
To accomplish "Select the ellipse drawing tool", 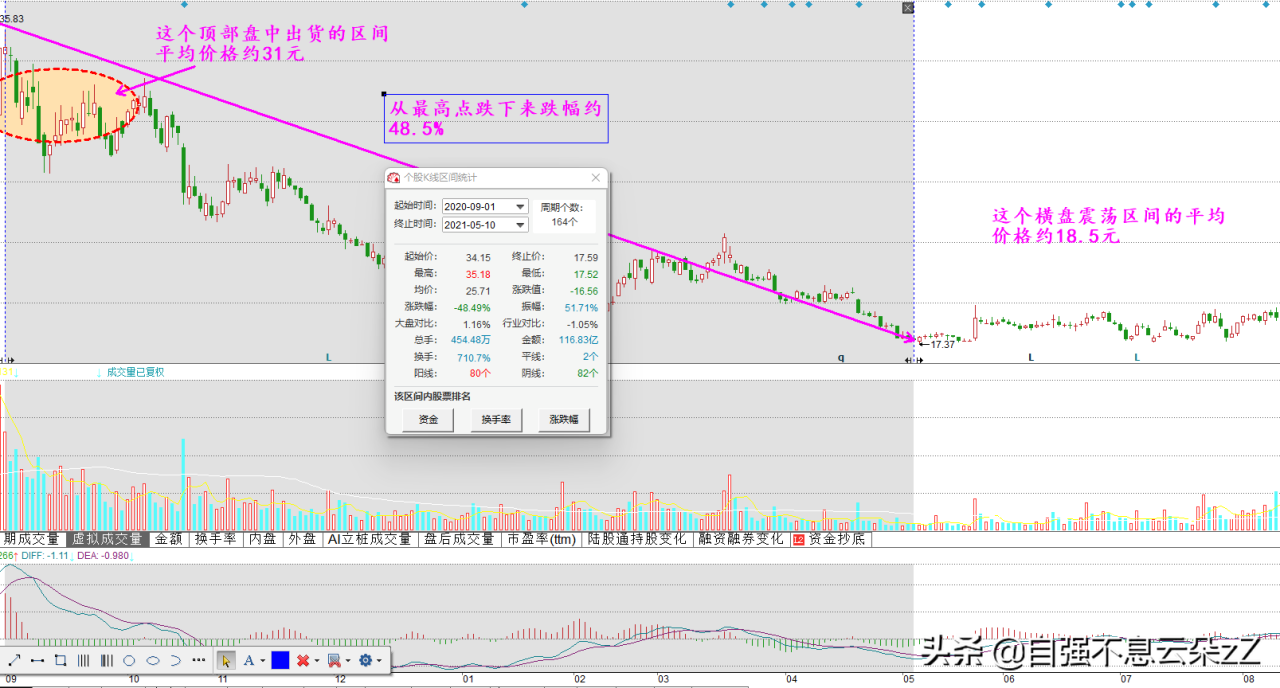I will click(152, 660).
